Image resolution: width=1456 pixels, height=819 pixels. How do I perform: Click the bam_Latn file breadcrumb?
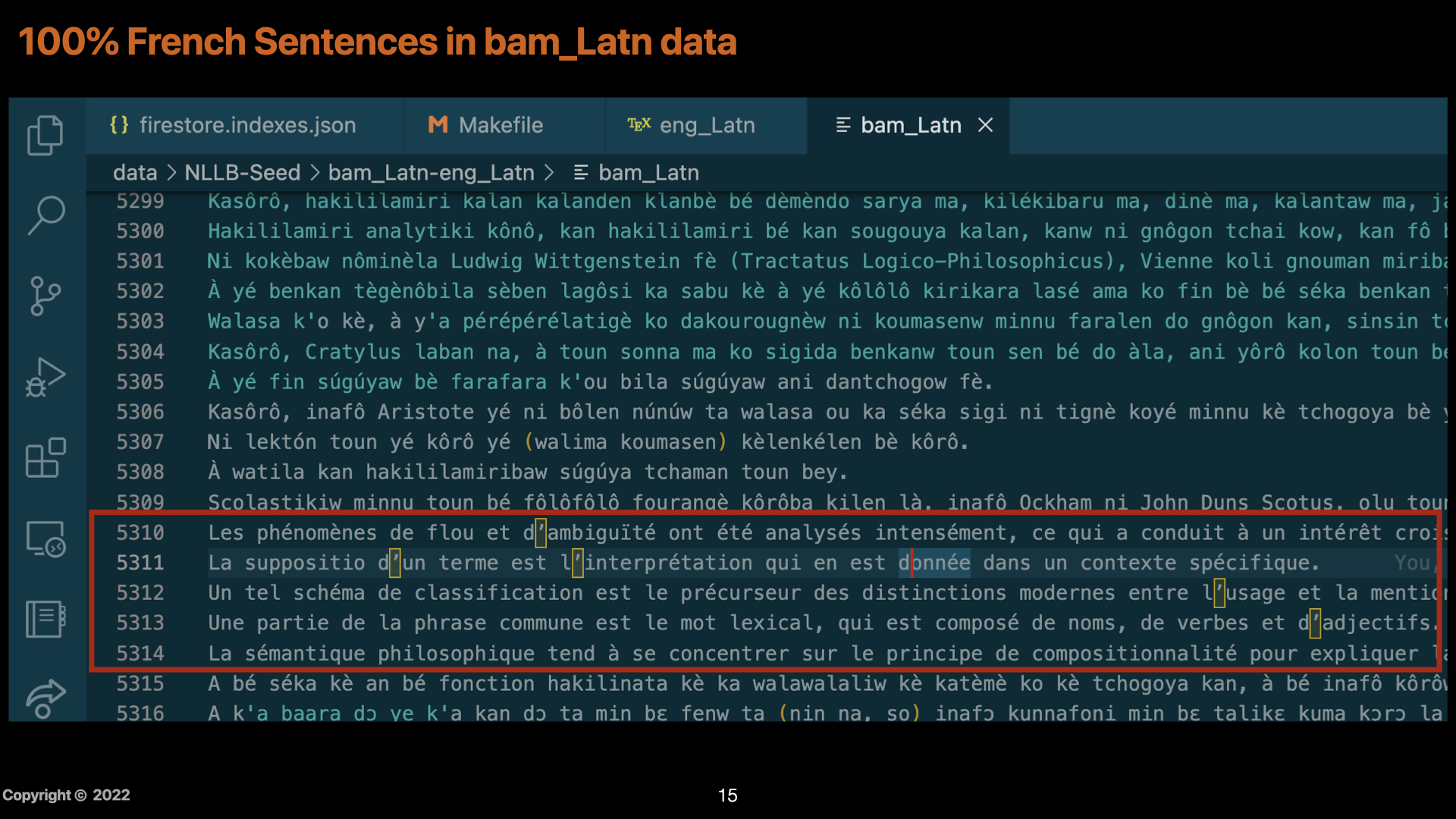pos(648,173)
